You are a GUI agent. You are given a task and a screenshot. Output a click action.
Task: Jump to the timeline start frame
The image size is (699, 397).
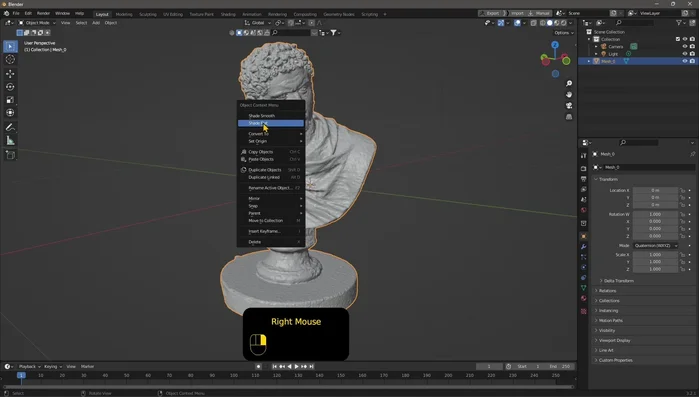(x=275, y=366)
